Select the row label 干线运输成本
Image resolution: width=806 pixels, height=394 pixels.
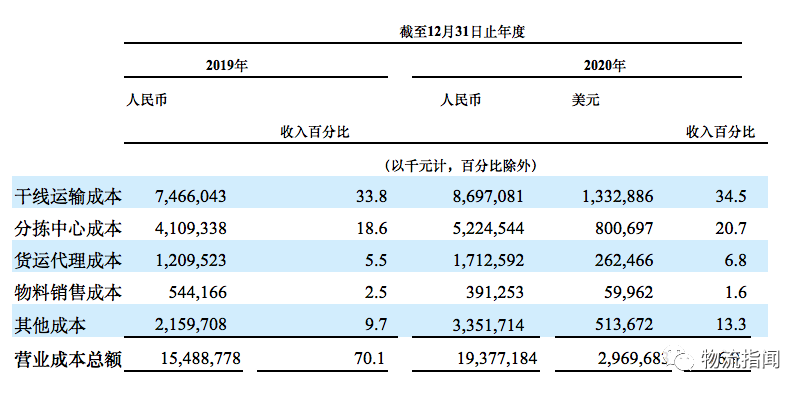click(x=68, y=197)
